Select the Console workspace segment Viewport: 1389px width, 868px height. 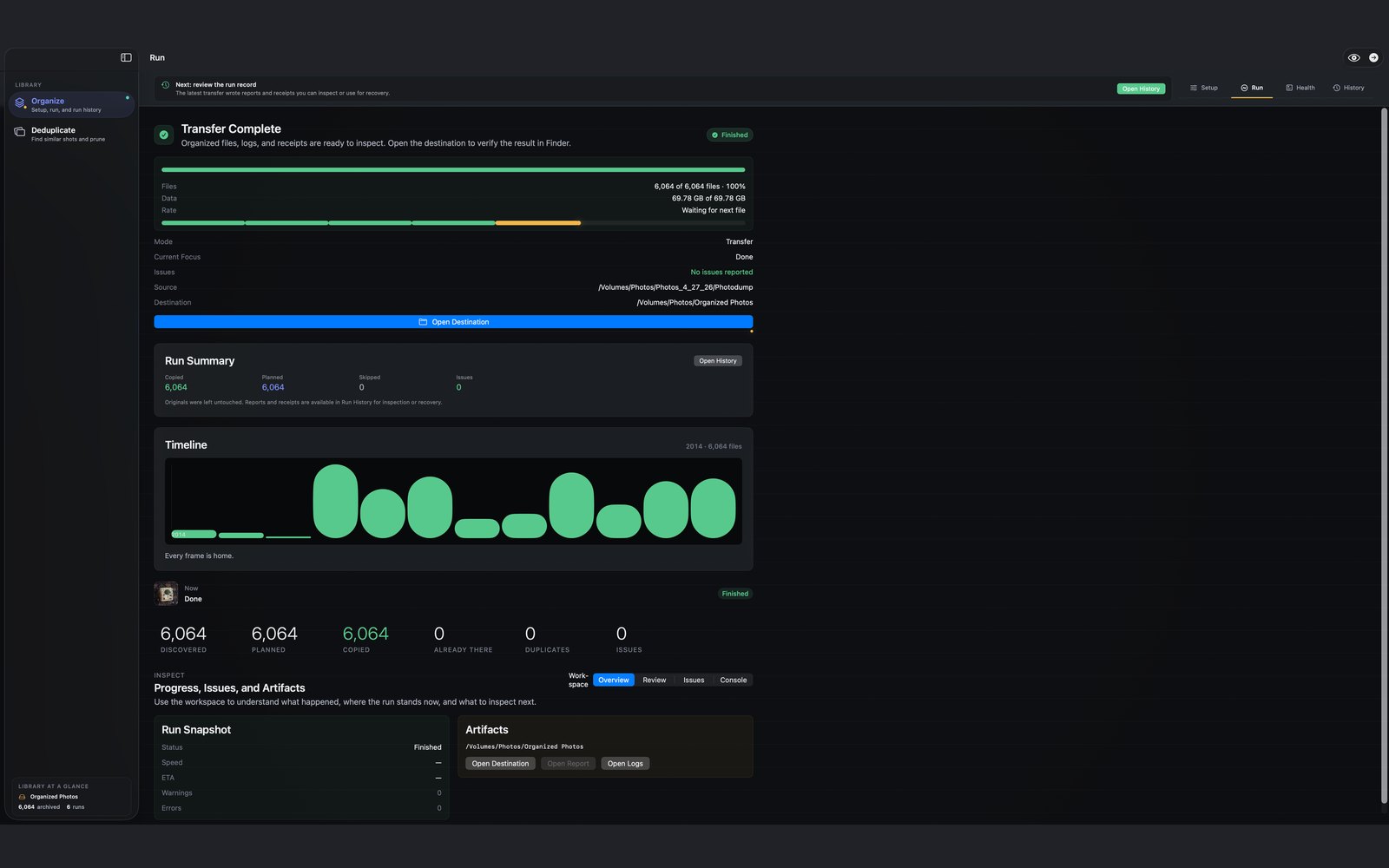click(x=734, y=681)
